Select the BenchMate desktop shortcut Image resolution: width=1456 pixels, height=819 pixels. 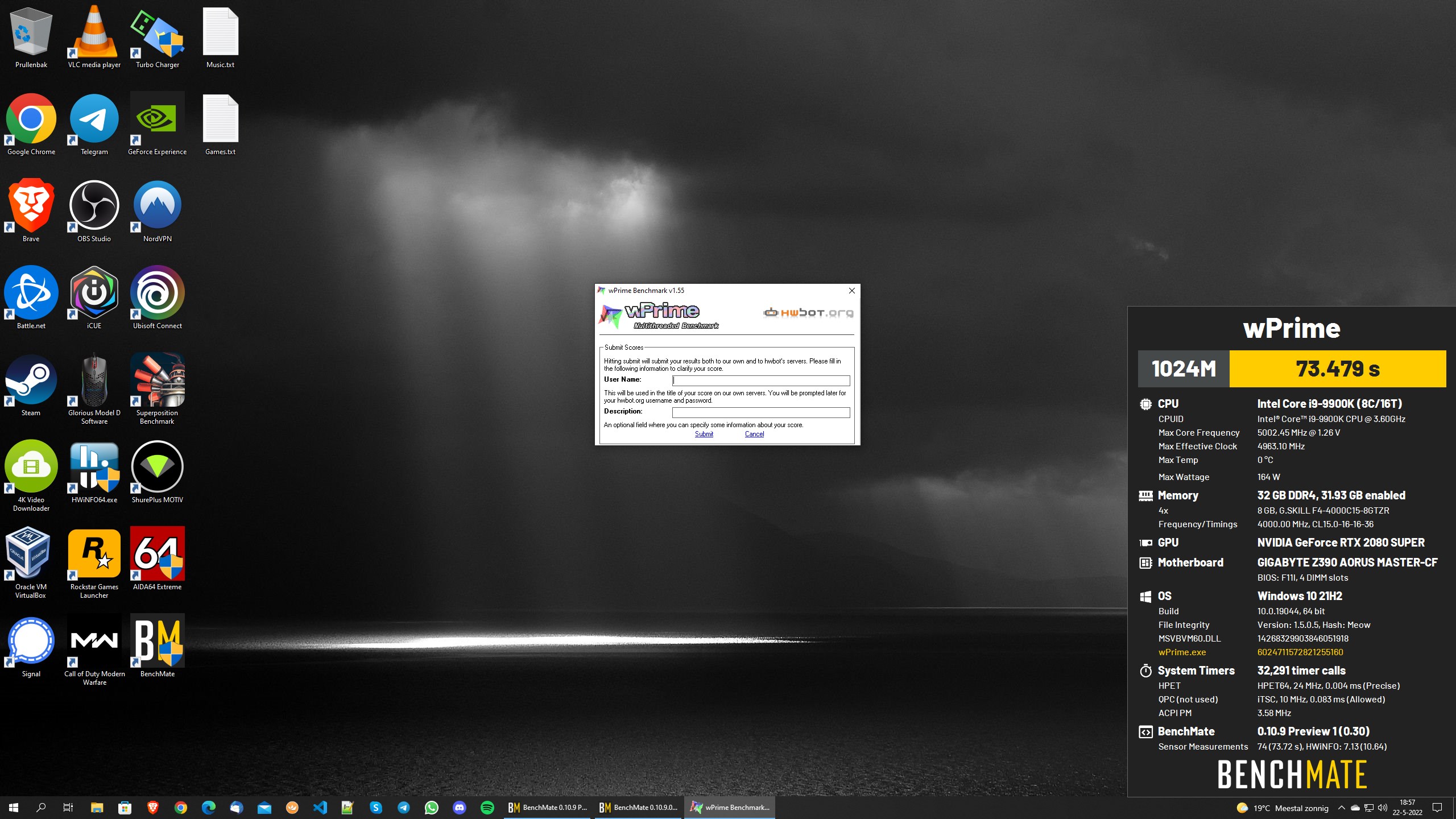(158, 647)
